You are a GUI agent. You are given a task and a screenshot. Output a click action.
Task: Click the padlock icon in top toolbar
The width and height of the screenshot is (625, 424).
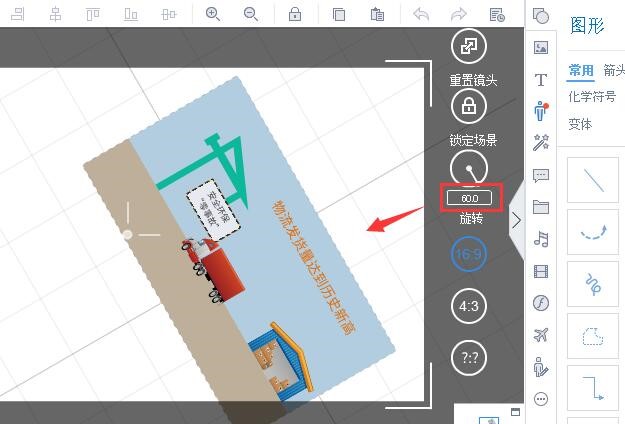coord(295,14)
